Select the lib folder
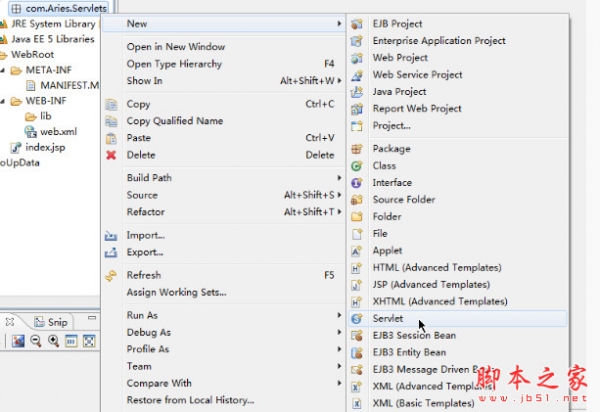This screenshot has width=600, height=412. tap(38, 116)
